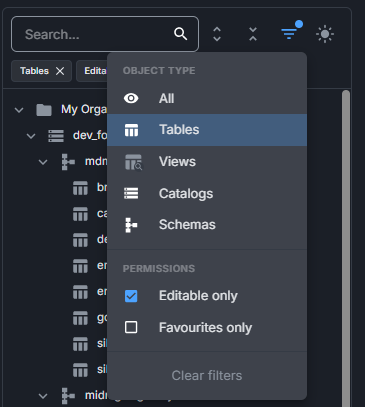Click the dev_fo catalog icon
Image resolution: width=365 pixels, height=407 pixels.
(x=56, y=136)
